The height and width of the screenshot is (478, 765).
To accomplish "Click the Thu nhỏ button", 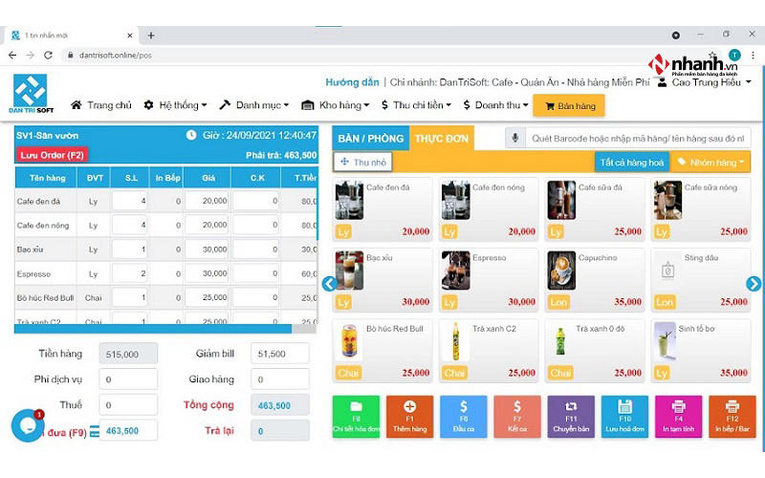I will (x=363, y=162).
